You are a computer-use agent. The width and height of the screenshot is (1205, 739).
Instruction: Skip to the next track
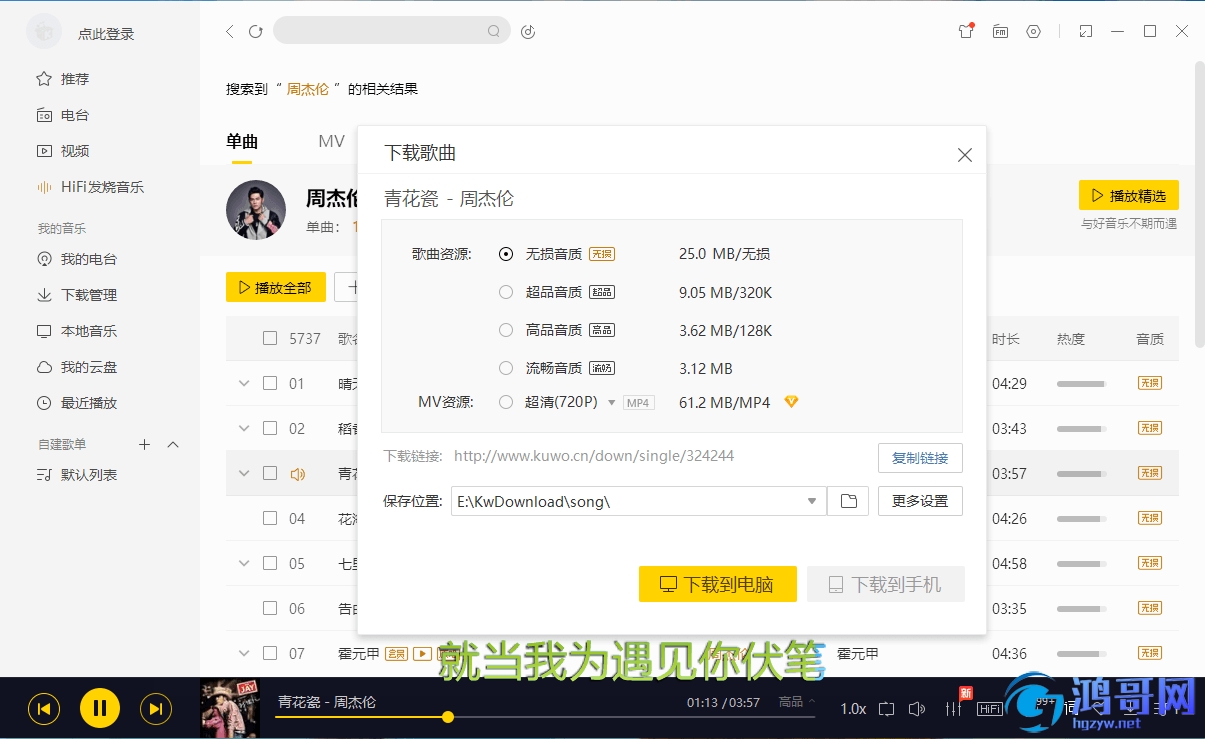point(155,709)
